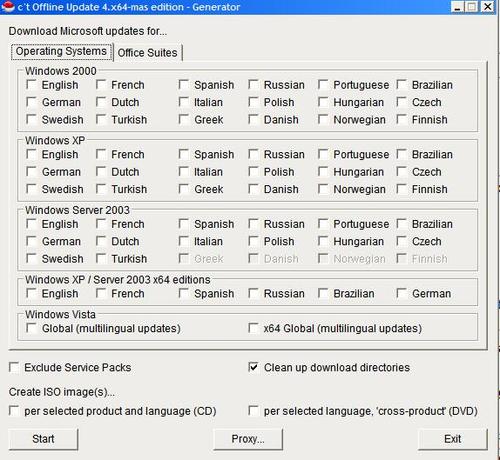Switch to the Office Suites tab
Image resolution: width=500 pixels, height=460 pixels.
(148, 53)
